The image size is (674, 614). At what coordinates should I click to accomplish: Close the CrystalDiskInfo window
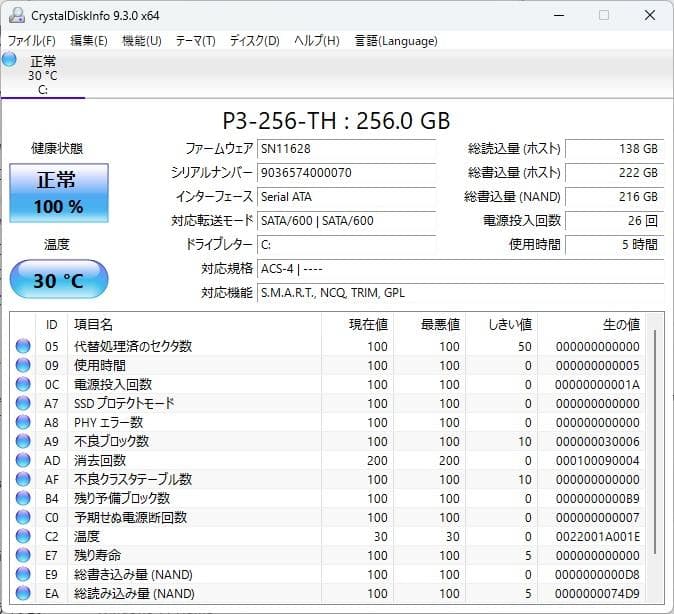tap(649, 15)
